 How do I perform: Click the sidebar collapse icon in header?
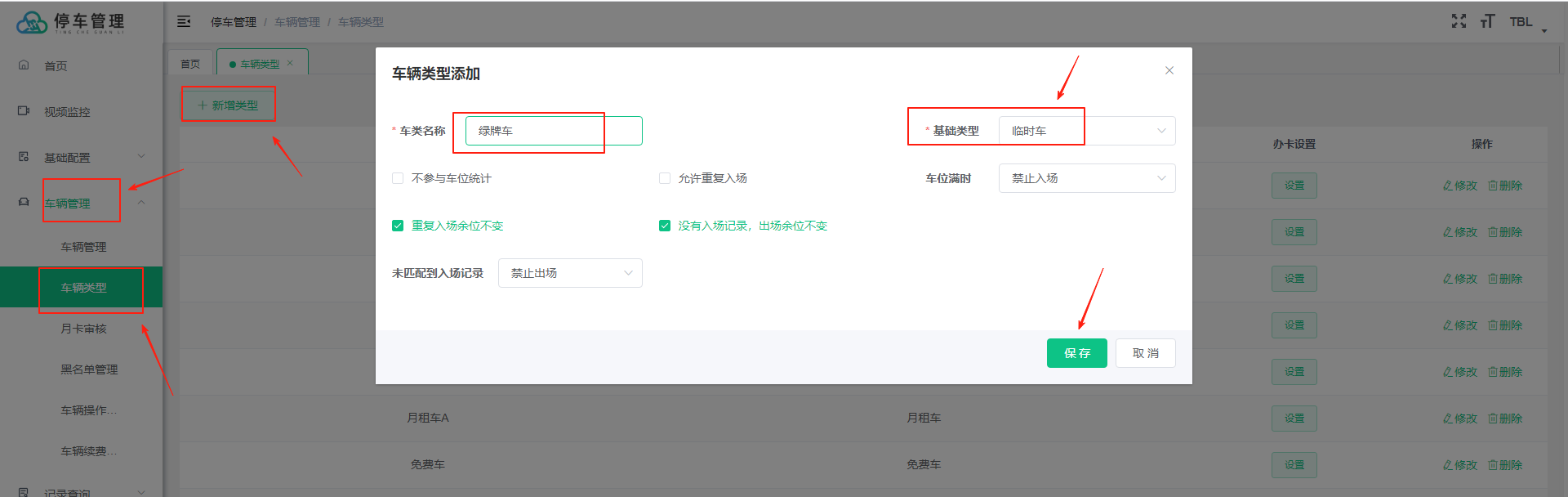184,21
